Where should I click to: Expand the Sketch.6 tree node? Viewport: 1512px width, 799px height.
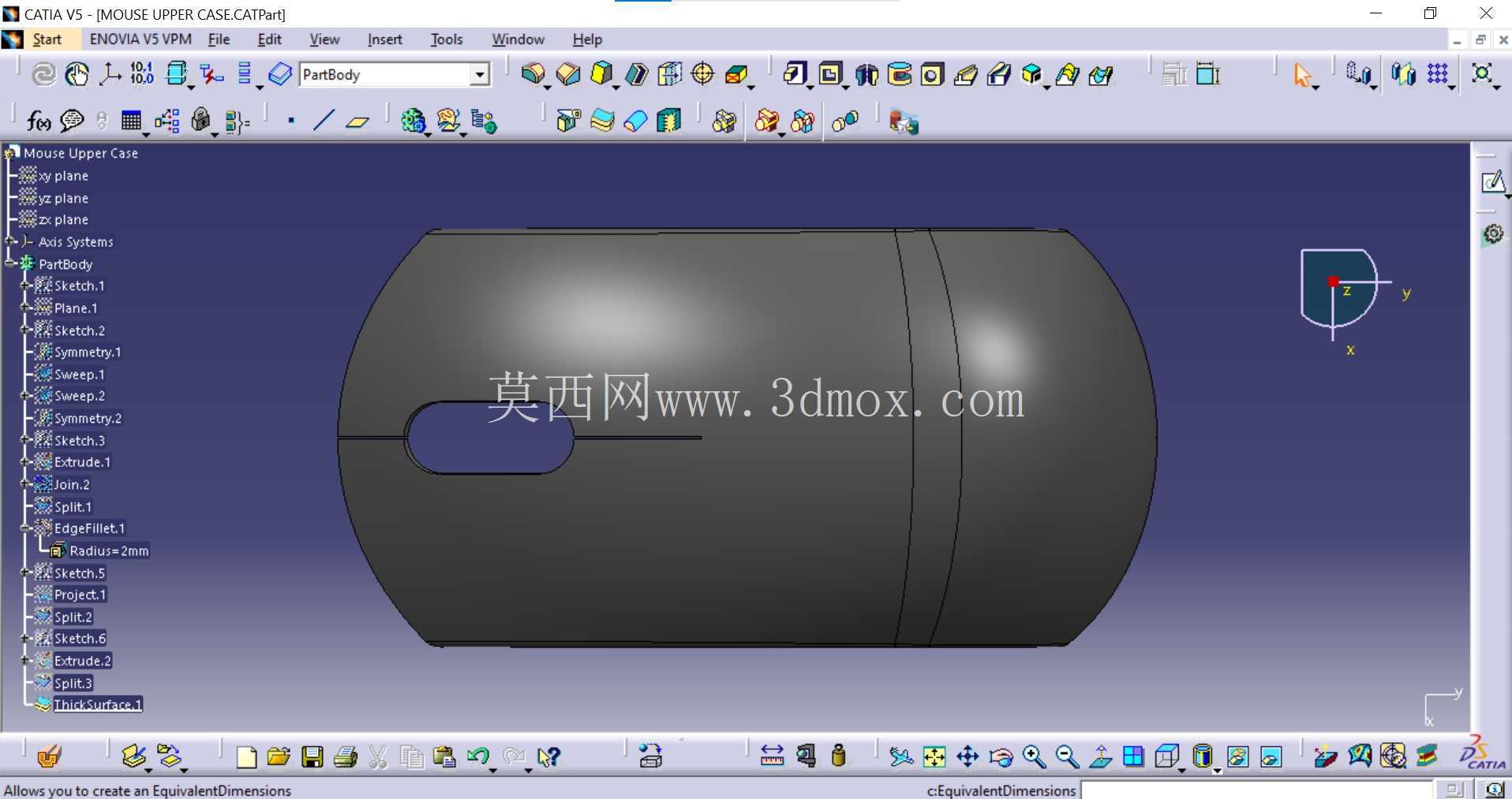25,638
